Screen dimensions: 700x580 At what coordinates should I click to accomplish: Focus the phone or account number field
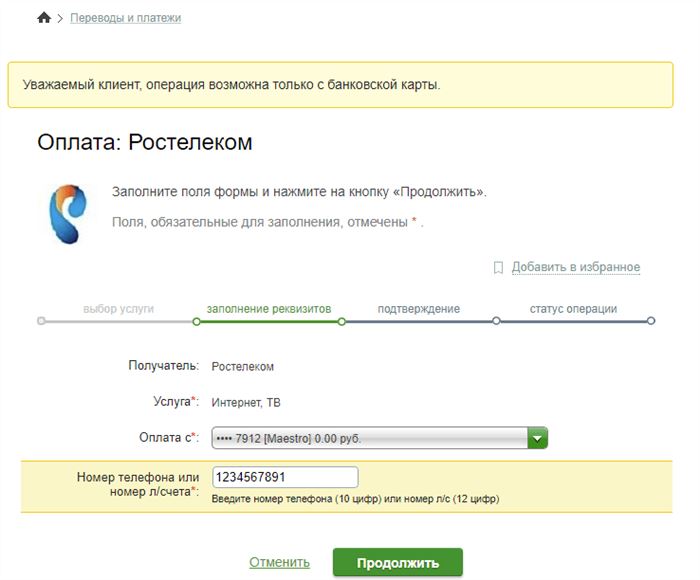285,477
